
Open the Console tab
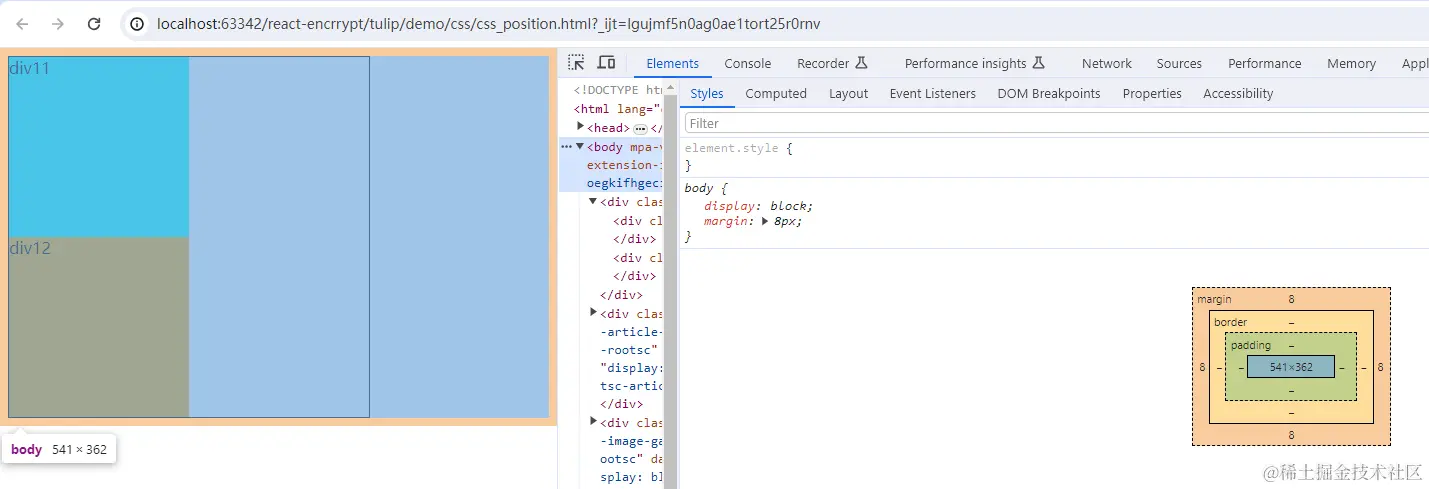coord(748,63)
